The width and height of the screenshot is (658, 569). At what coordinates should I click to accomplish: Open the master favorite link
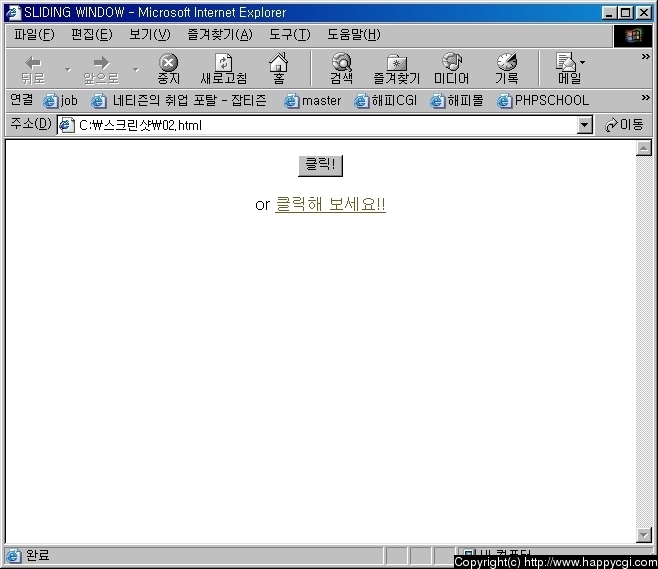(312, 101)
